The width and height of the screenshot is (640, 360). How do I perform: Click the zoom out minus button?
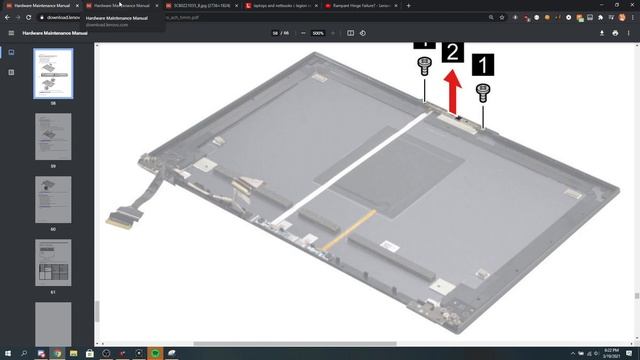pyautogui.click(x=303, y=33)
